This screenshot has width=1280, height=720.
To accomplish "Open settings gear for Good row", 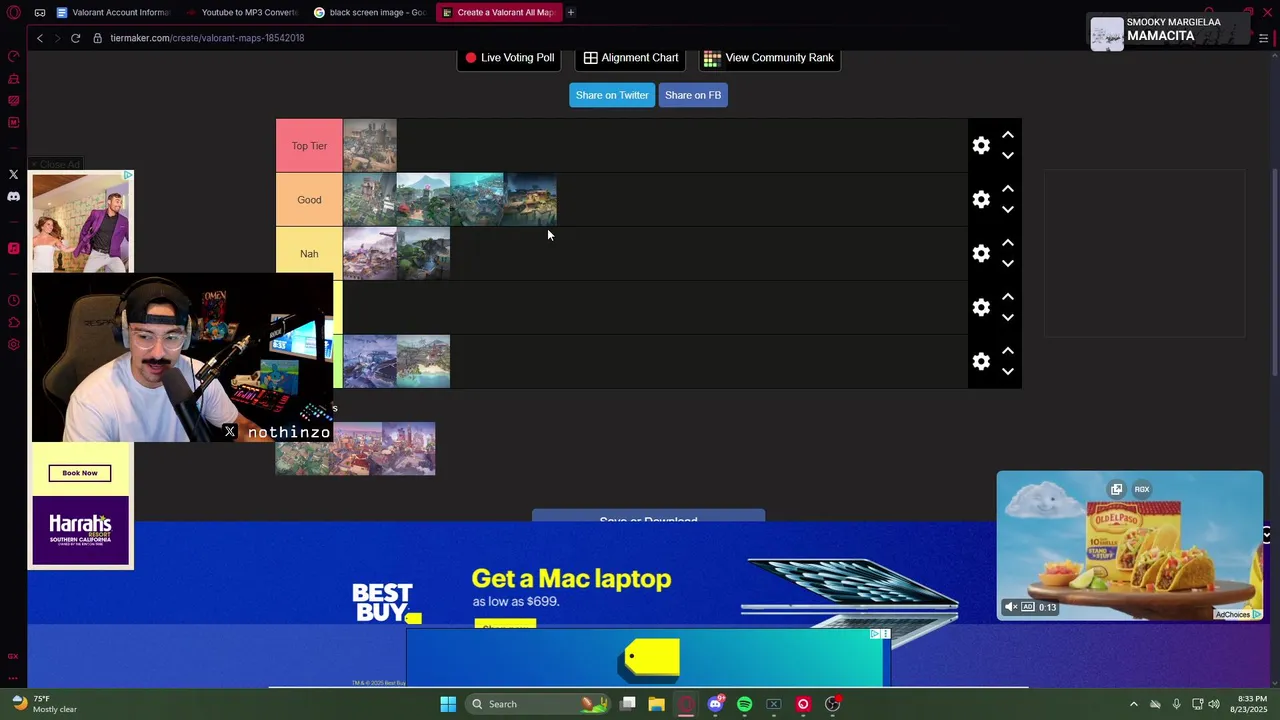I will (981, 200).
